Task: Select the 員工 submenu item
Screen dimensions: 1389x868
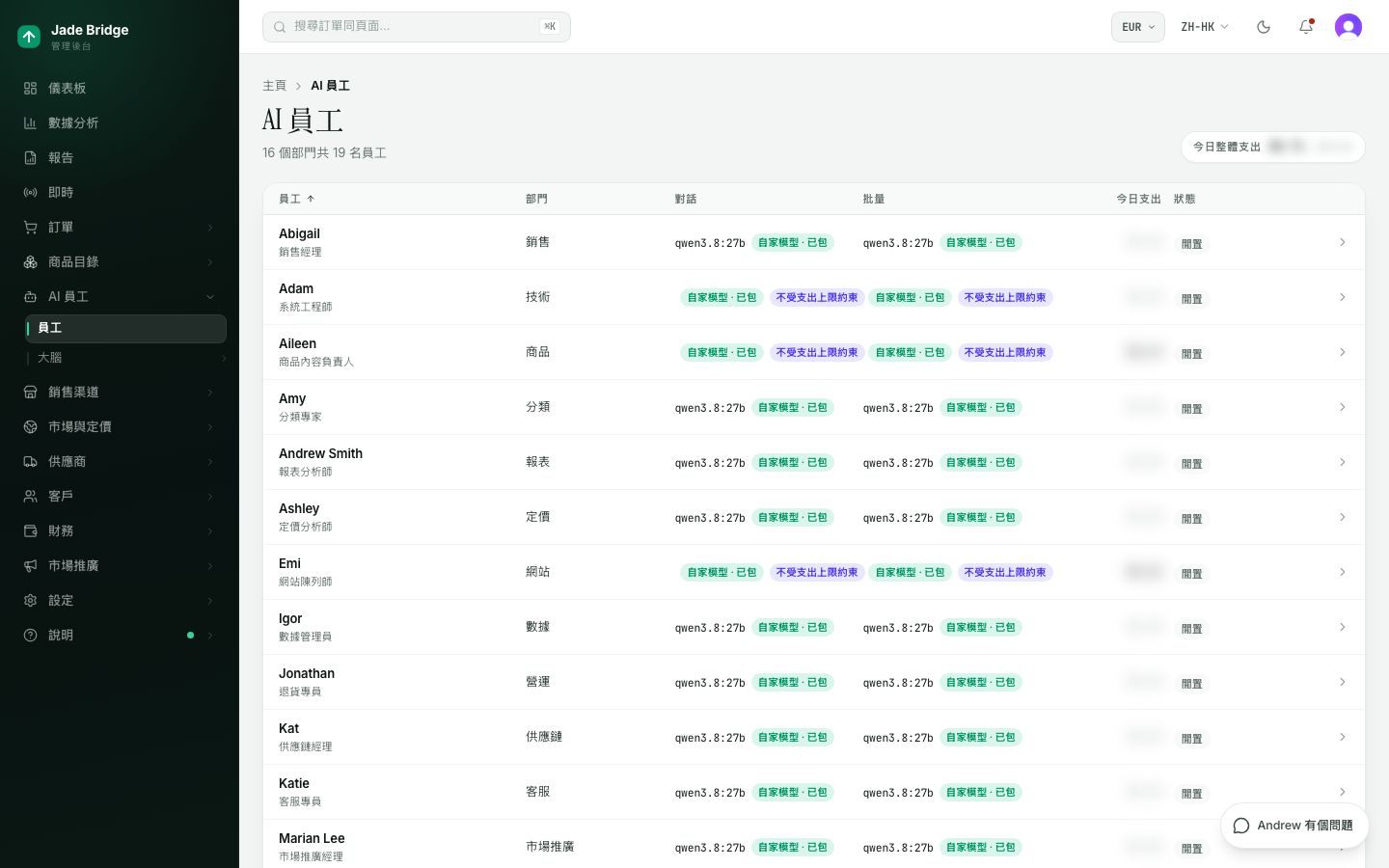Action: [125, 328]
